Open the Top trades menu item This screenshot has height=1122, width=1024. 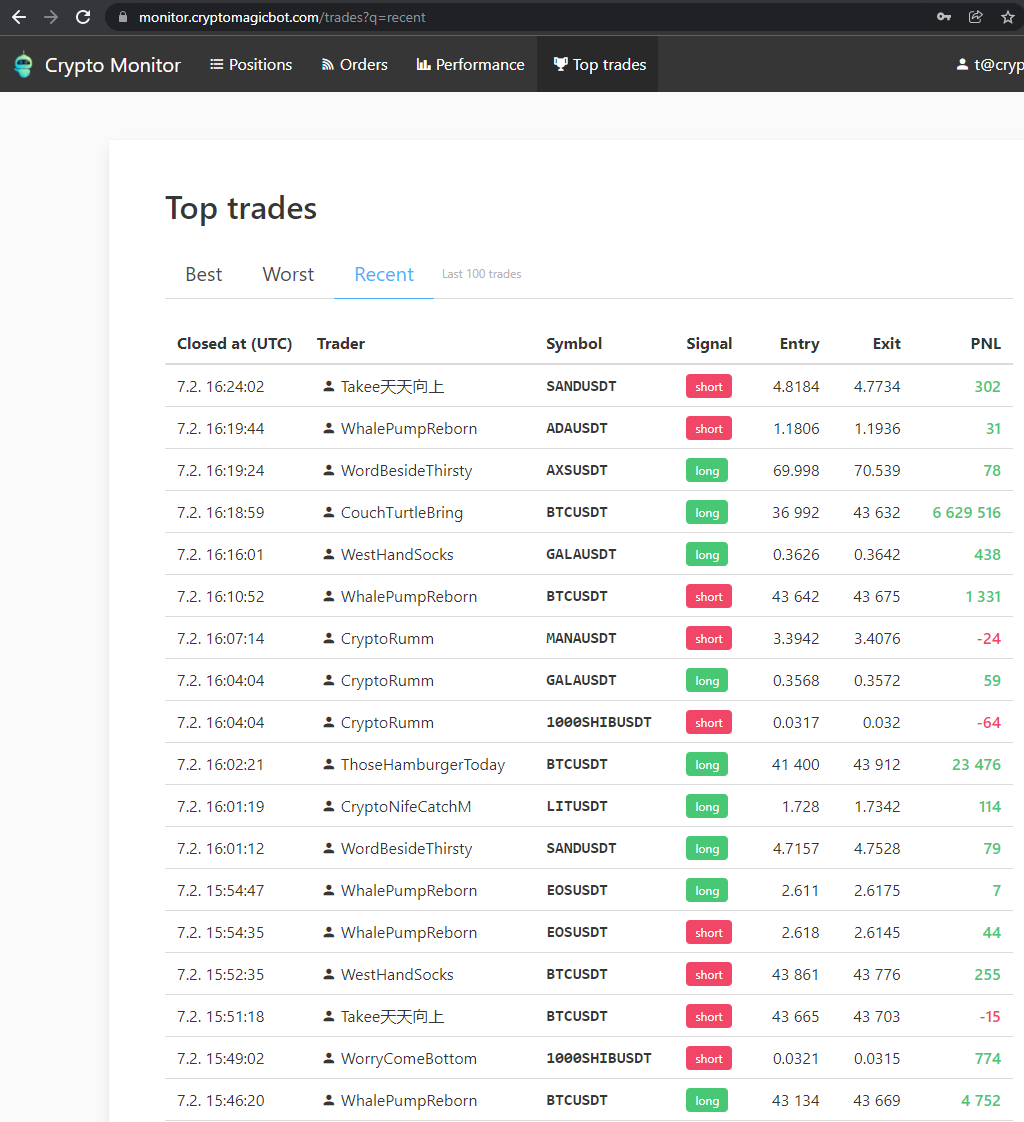click(x=598, y=64)
